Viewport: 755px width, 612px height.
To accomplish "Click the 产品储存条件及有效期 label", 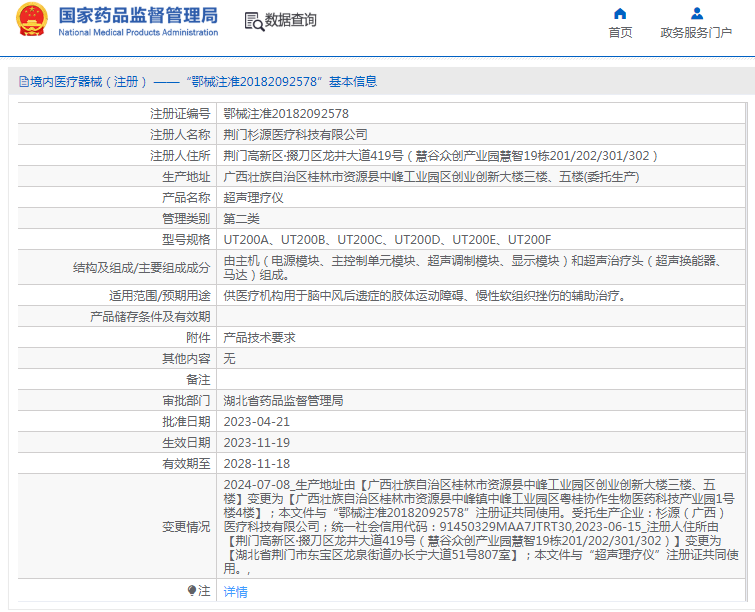I will point(150,316).
